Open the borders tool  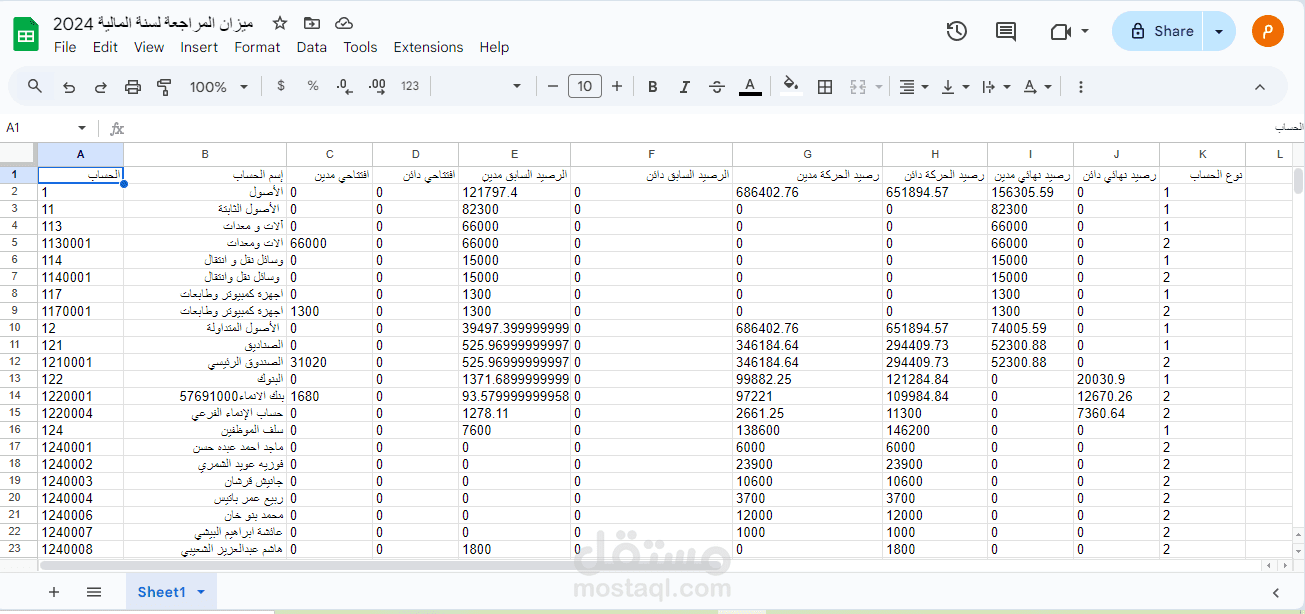pos(825,87)
